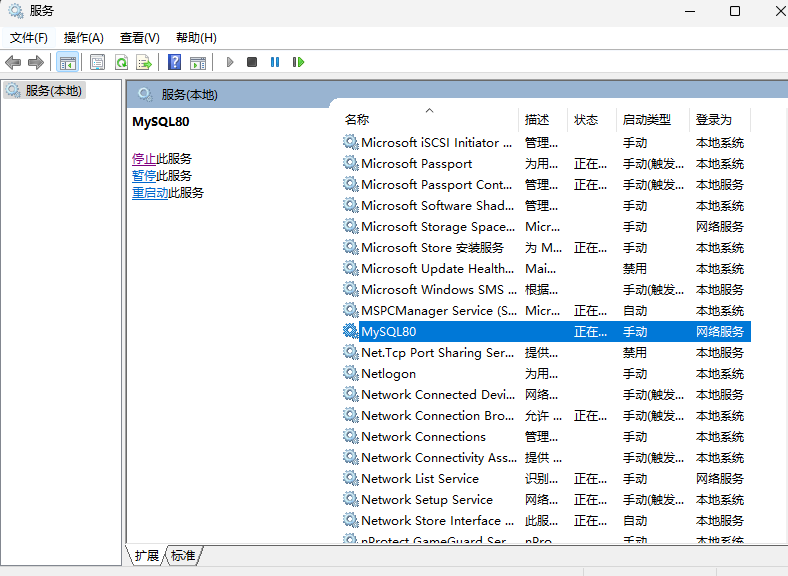This screenshot has width=788, height=576.
Task: Click 禁用 startup type of Net.Tcp Port Sharing
Action: click(x=635, y=353)
